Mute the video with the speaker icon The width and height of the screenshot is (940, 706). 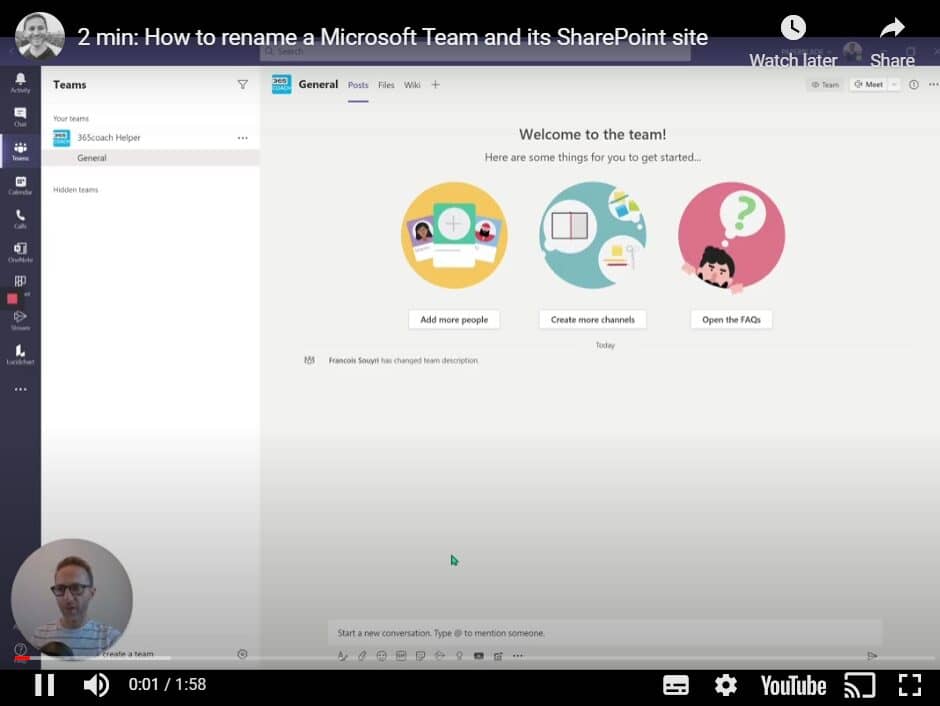96,685
